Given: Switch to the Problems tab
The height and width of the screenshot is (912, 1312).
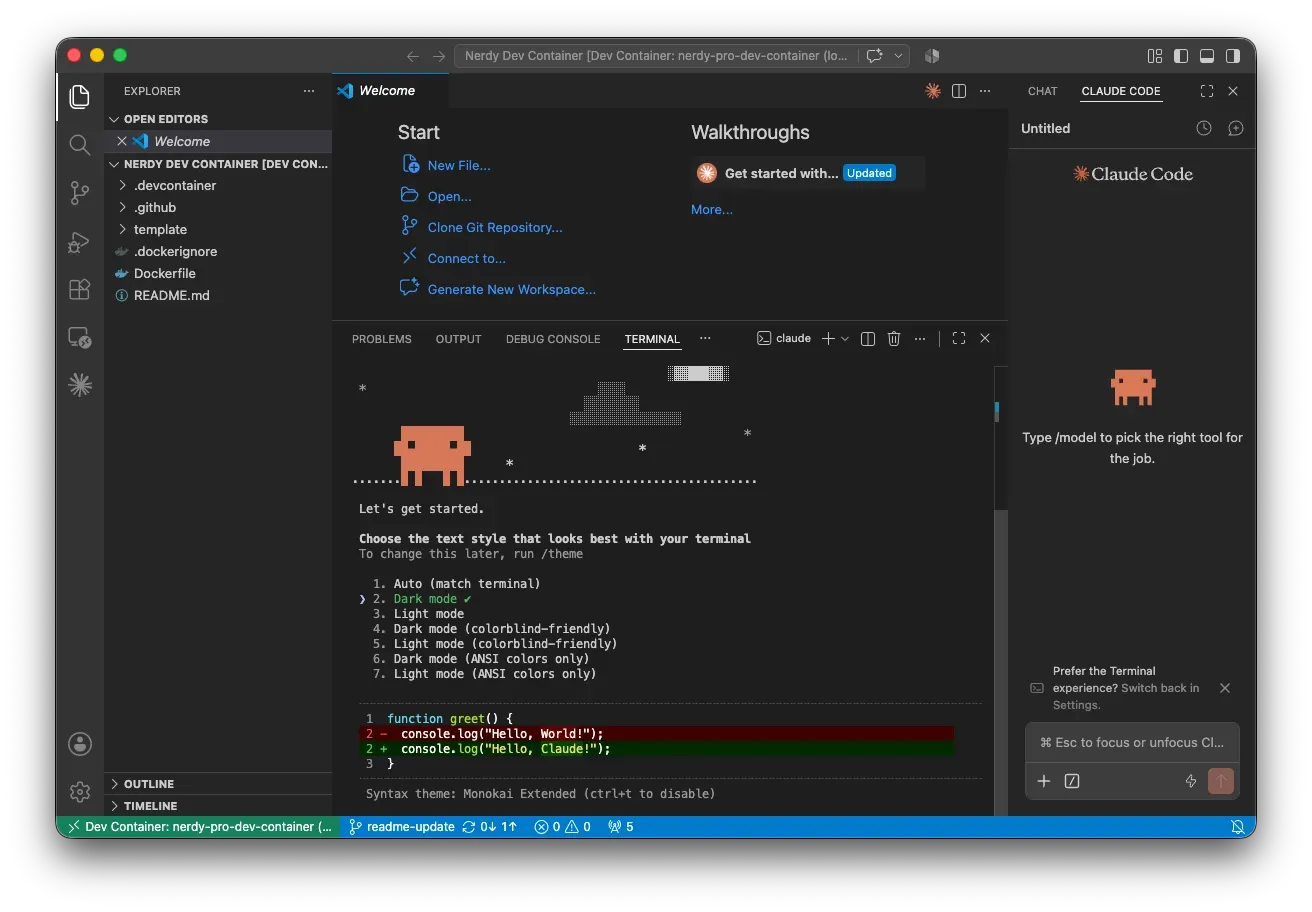Looking at the screenshot, I should point(381,339).
